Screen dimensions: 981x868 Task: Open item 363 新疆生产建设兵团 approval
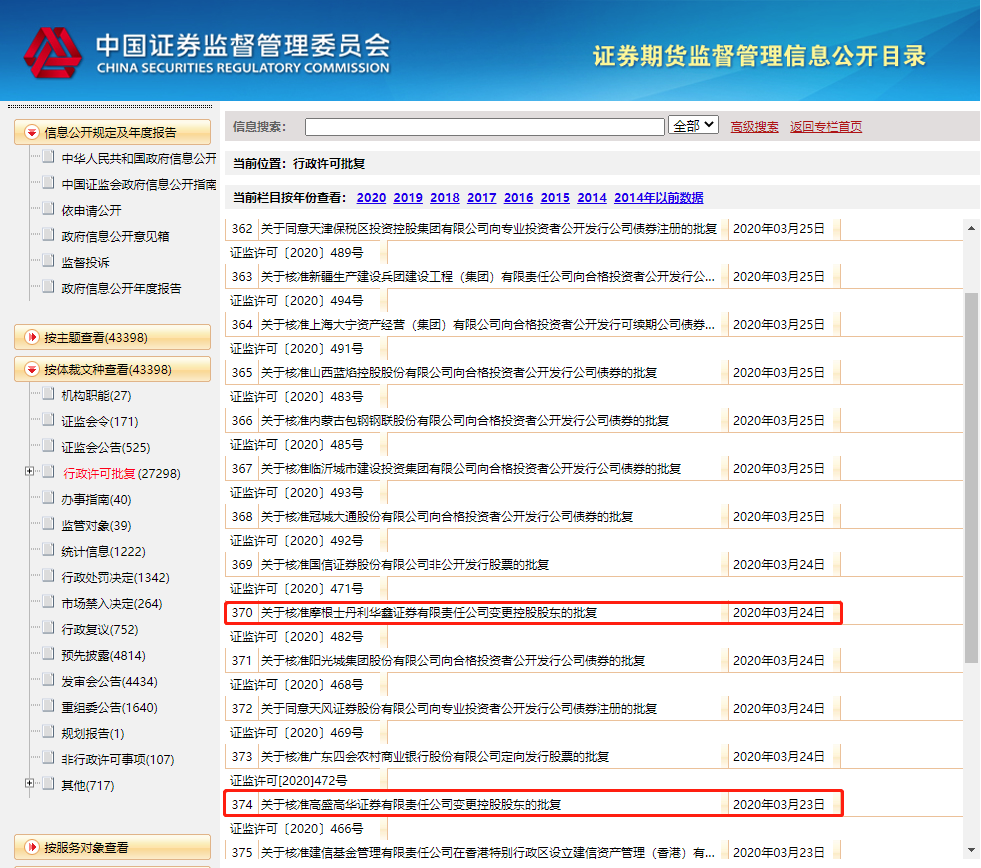pos(487,277)
